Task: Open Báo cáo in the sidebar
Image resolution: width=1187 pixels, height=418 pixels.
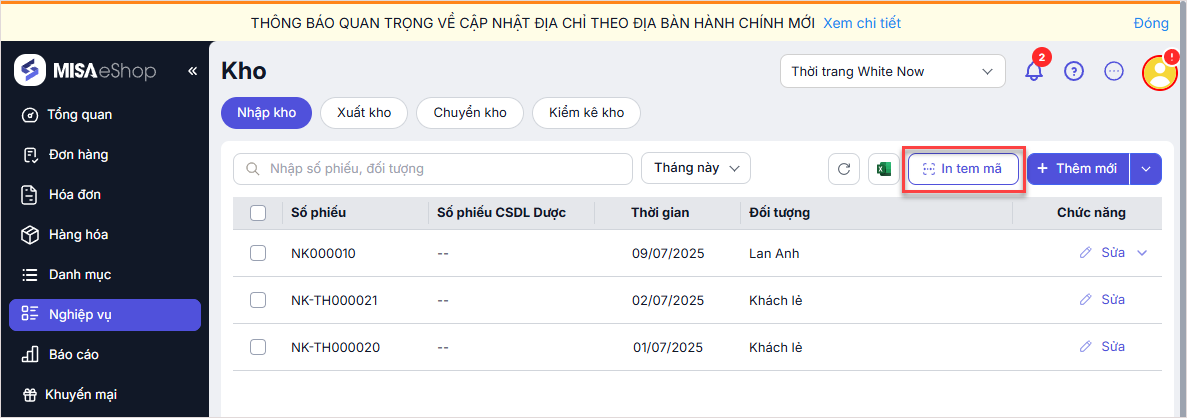Action: [74, 354]
